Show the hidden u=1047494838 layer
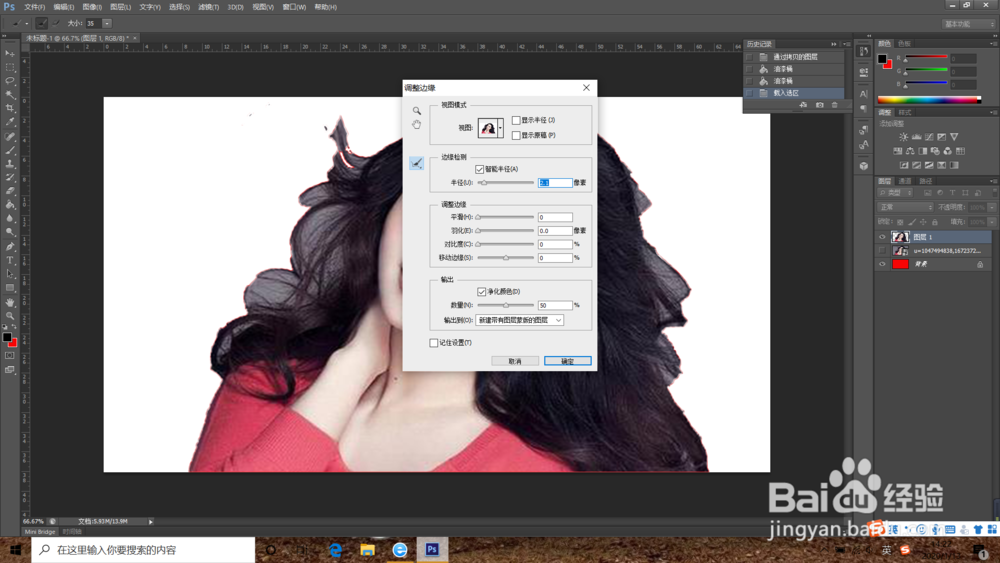This screenshot has height=563, width=1000. click(883, 251)
